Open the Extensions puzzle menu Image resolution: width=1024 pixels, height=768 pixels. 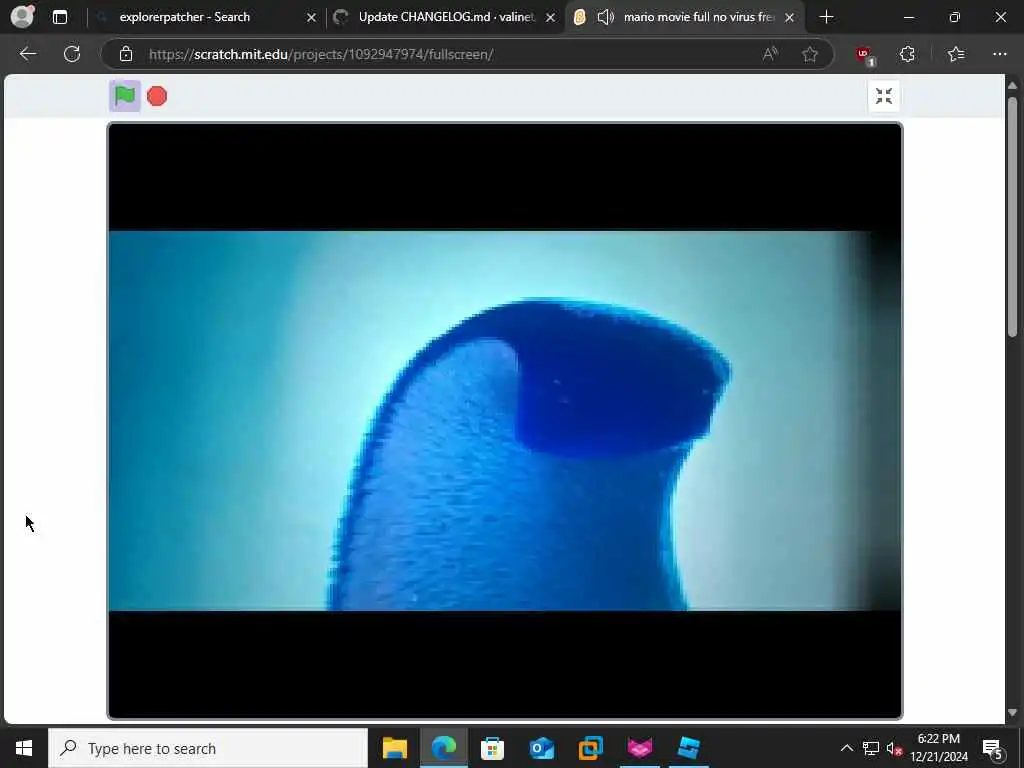tap(907, 54)
